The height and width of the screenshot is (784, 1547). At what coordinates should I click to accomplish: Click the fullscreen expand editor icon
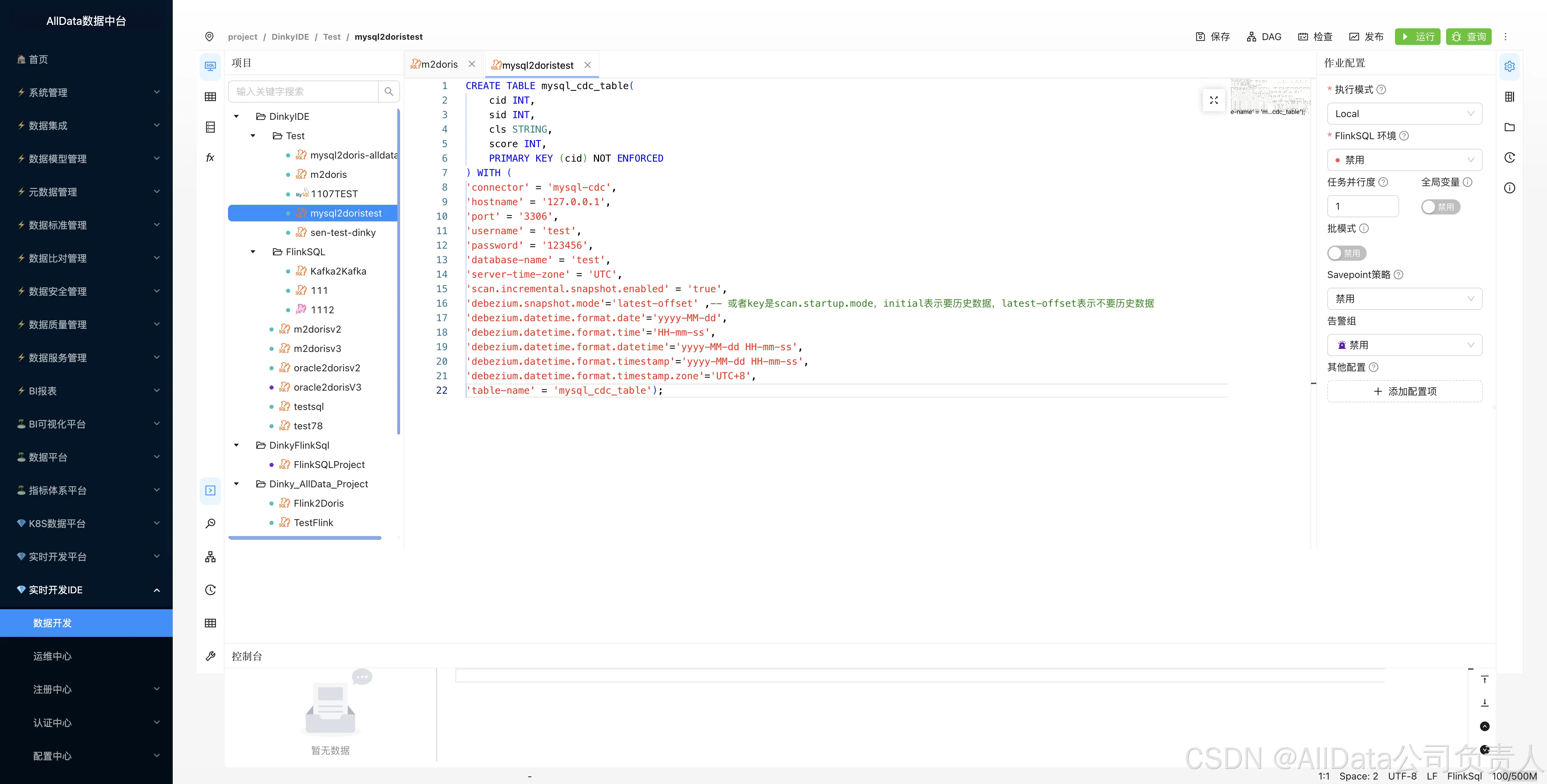point(1214,100)
